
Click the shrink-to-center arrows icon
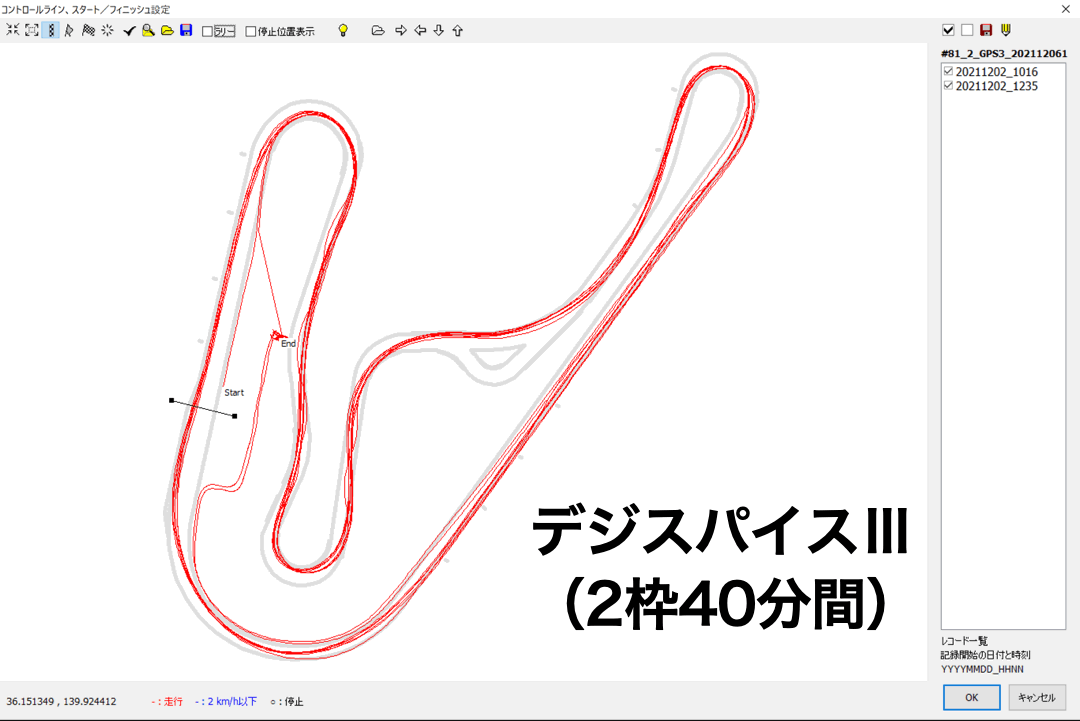click(13, 31)
